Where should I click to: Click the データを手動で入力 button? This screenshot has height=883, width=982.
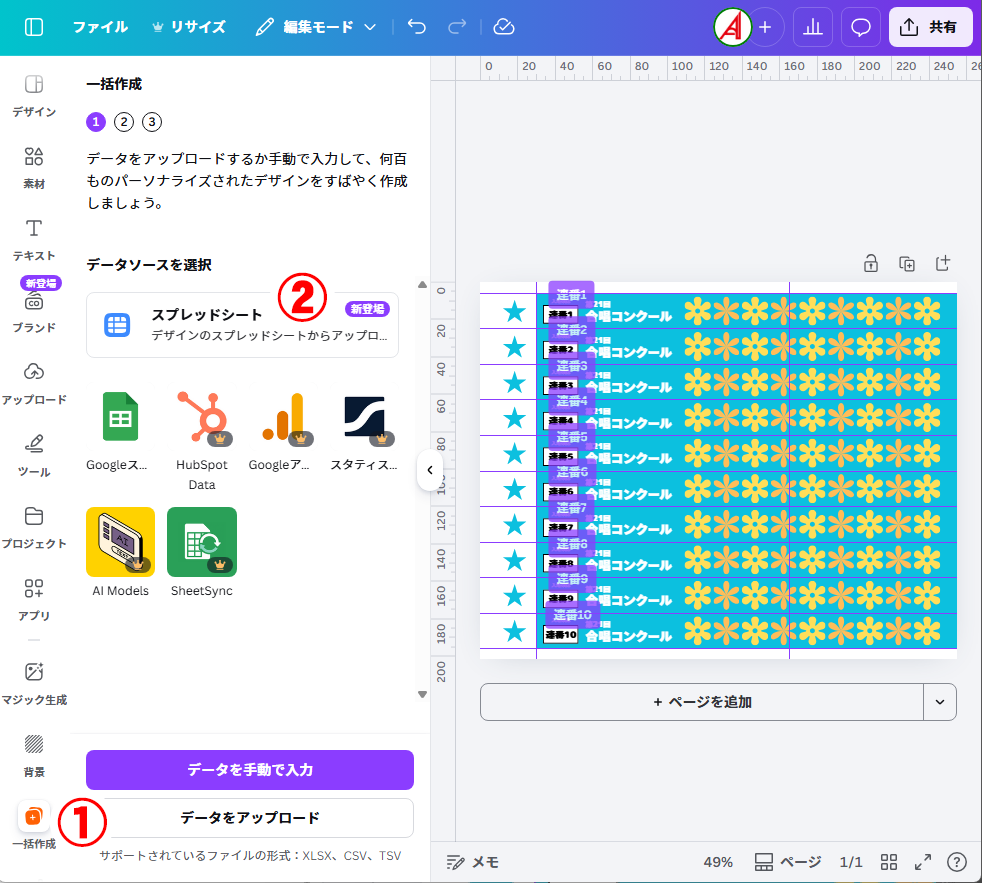click(x=250, y=770)
